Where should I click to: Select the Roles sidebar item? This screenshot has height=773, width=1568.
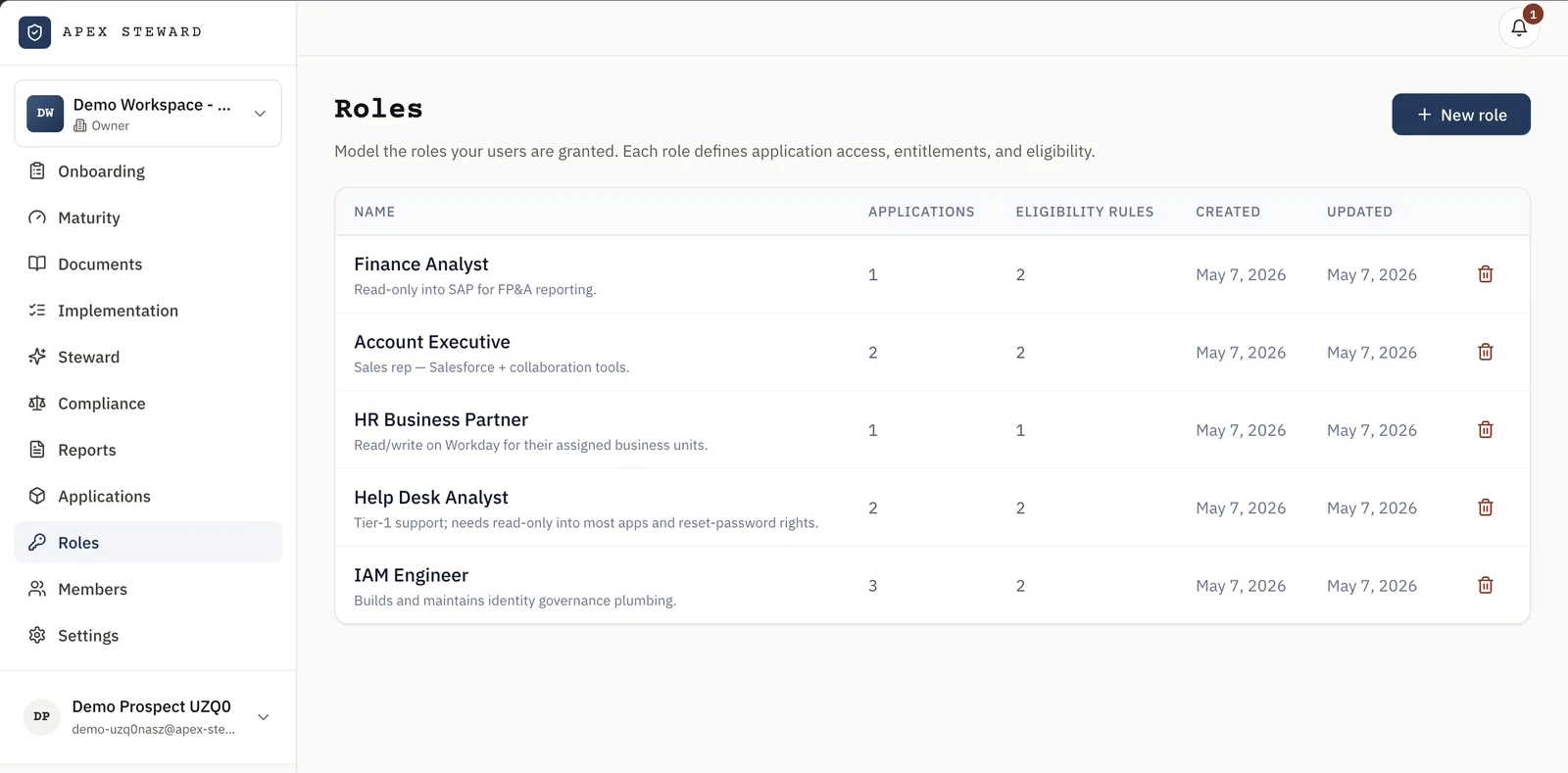148,543
